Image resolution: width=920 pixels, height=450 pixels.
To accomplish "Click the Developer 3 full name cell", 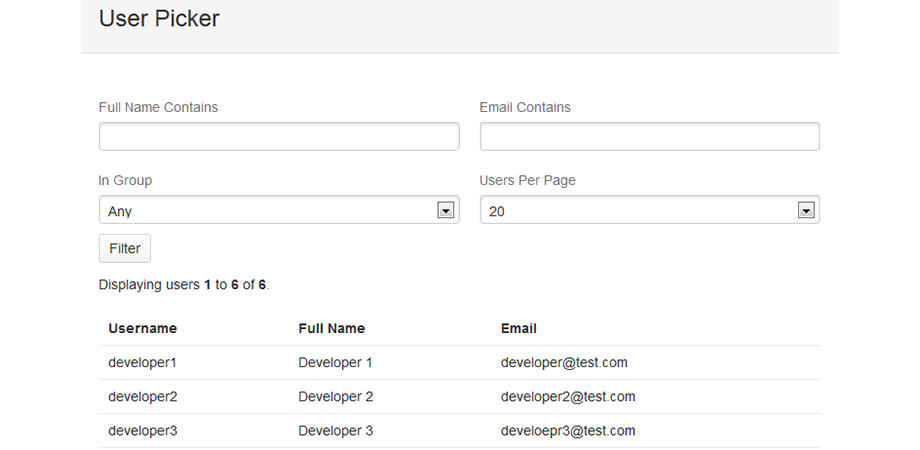I will [x=335, y=431].
